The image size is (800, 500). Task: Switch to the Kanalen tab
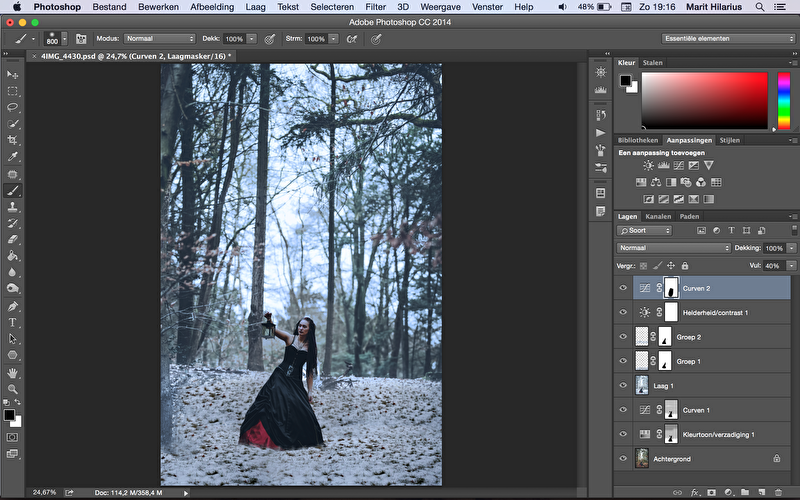658,216
